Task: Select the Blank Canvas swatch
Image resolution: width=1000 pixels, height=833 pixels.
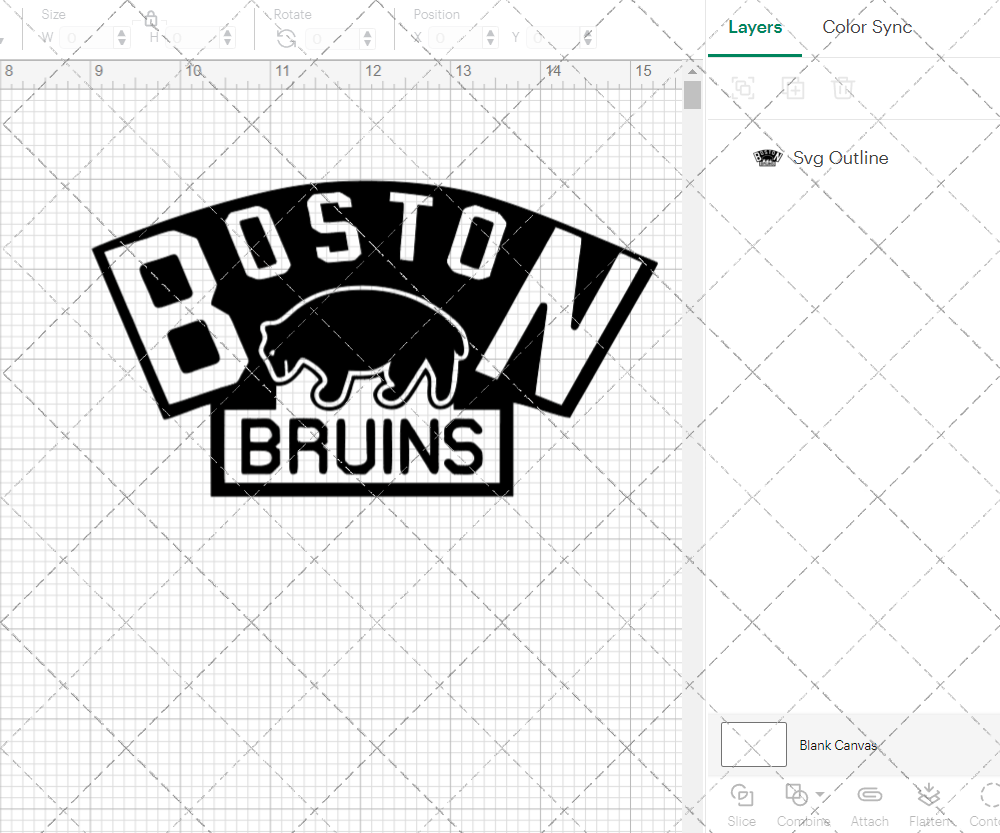Action: (753, 744)
